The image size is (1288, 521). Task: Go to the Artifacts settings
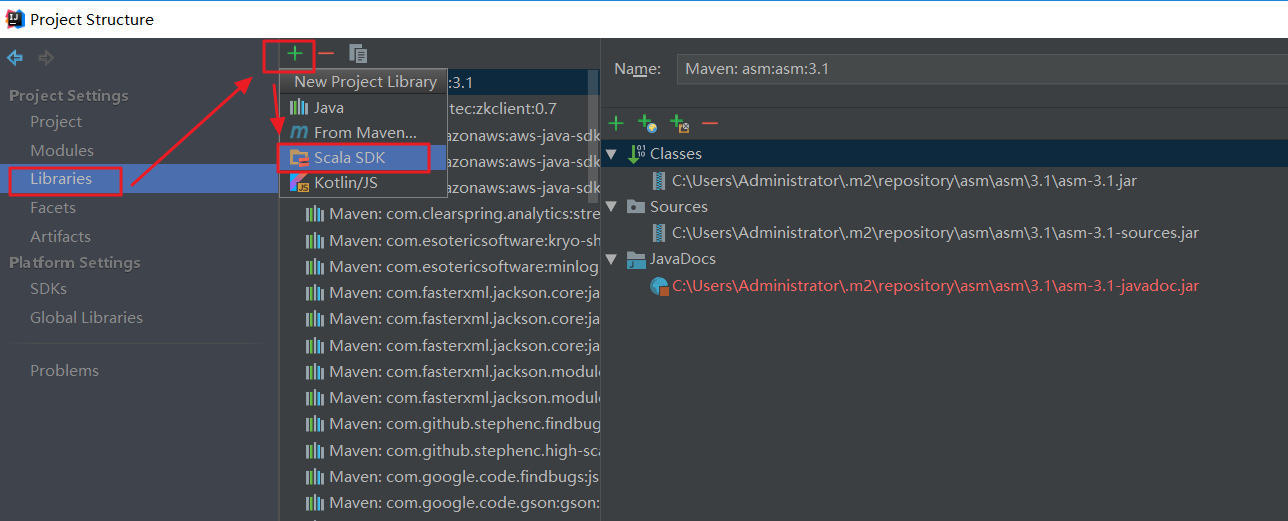click(x=60, y=236)
